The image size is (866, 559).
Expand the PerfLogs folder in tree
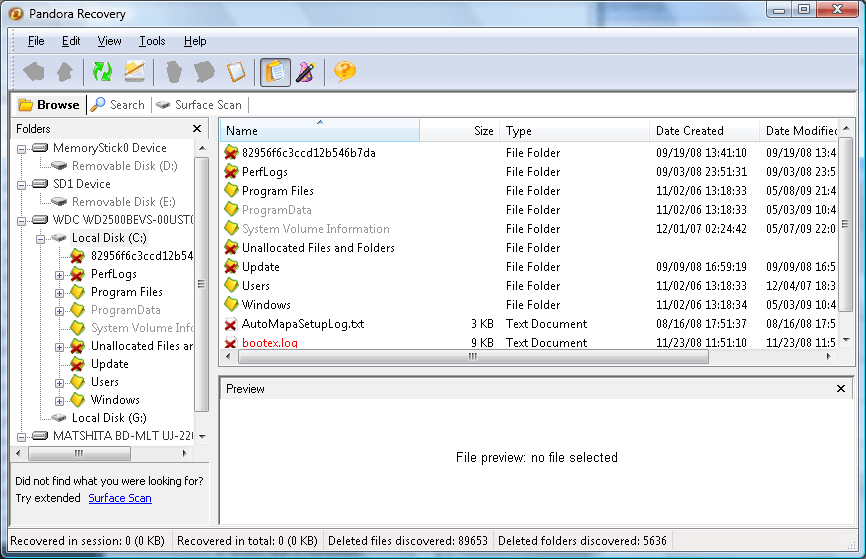click(x=60, y=275)
